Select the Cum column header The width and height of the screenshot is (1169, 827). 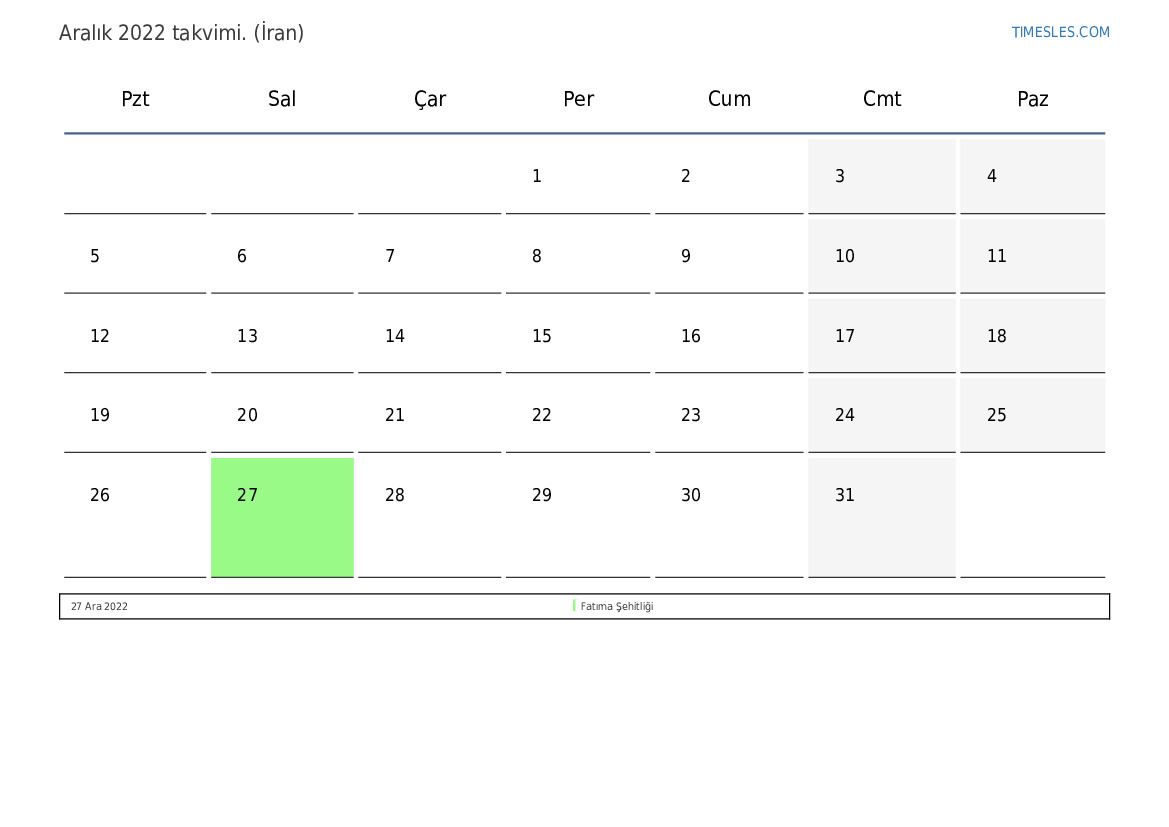click(x=729, y=99)
